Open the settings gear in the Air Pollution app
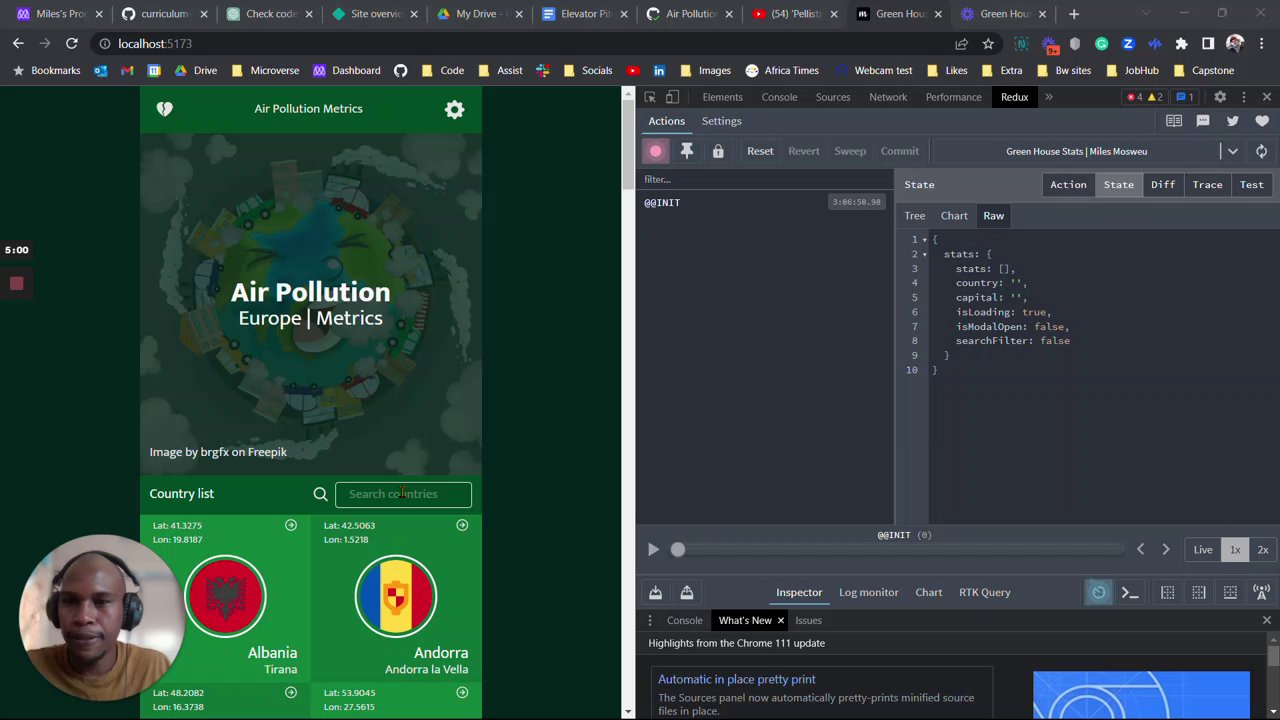Viewport: 1280px width, 720px height. coord(454,109)
